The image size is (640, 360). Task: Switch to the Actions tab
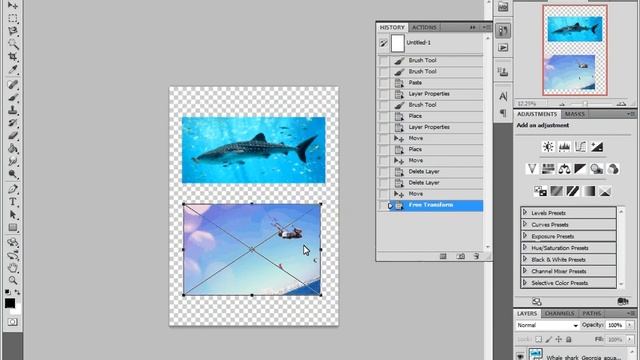point(424,27)
